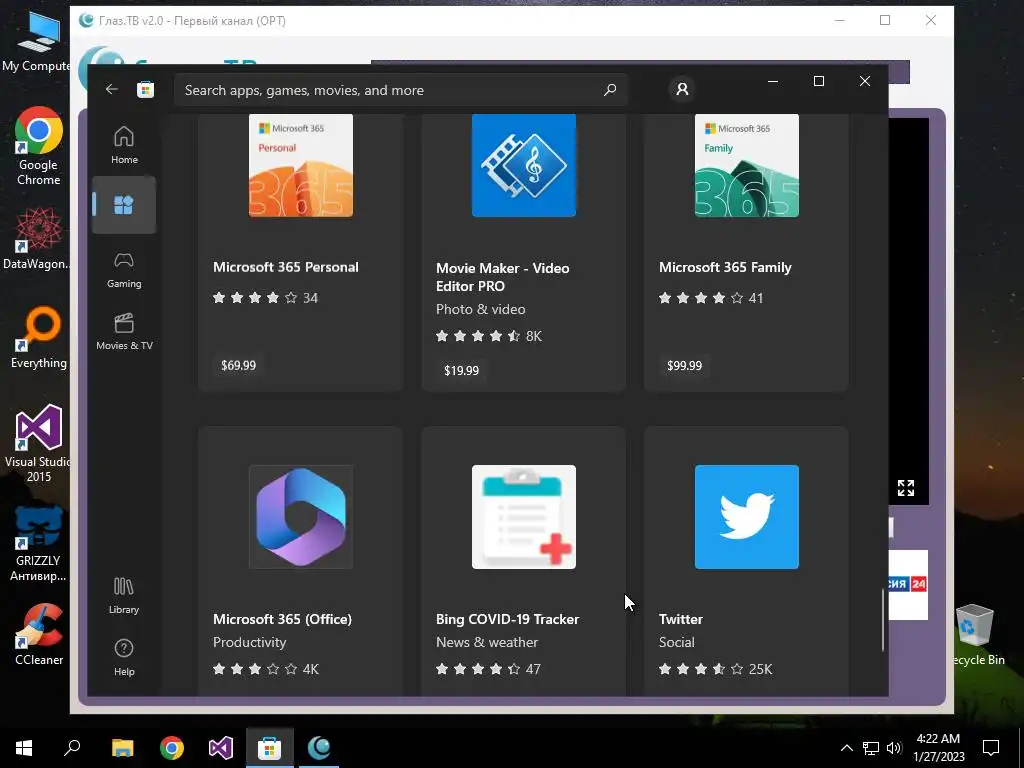
Task: Open taskbar search
Action: [72, 748]
